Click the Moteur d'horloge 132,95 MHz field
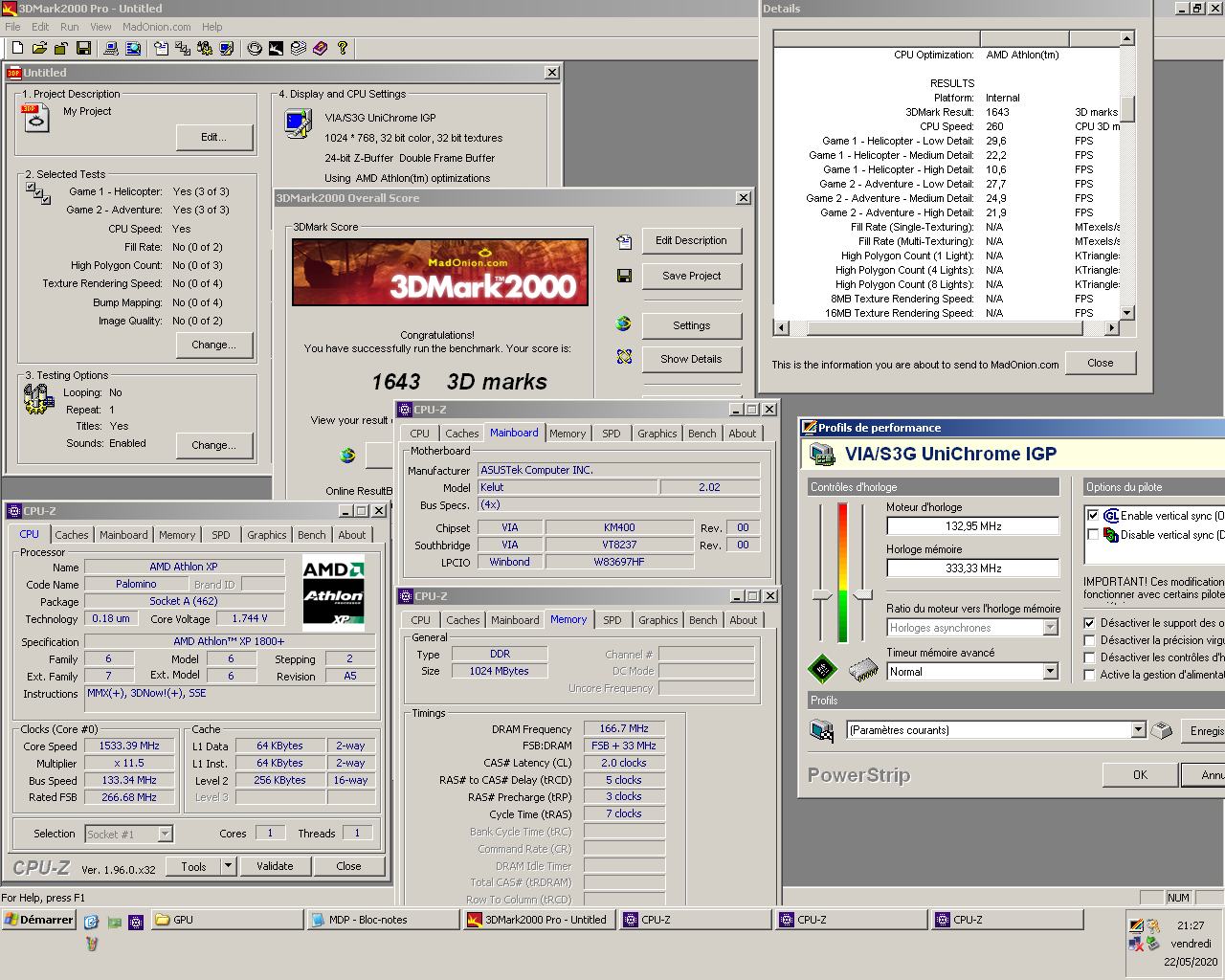 click(972, 525)
